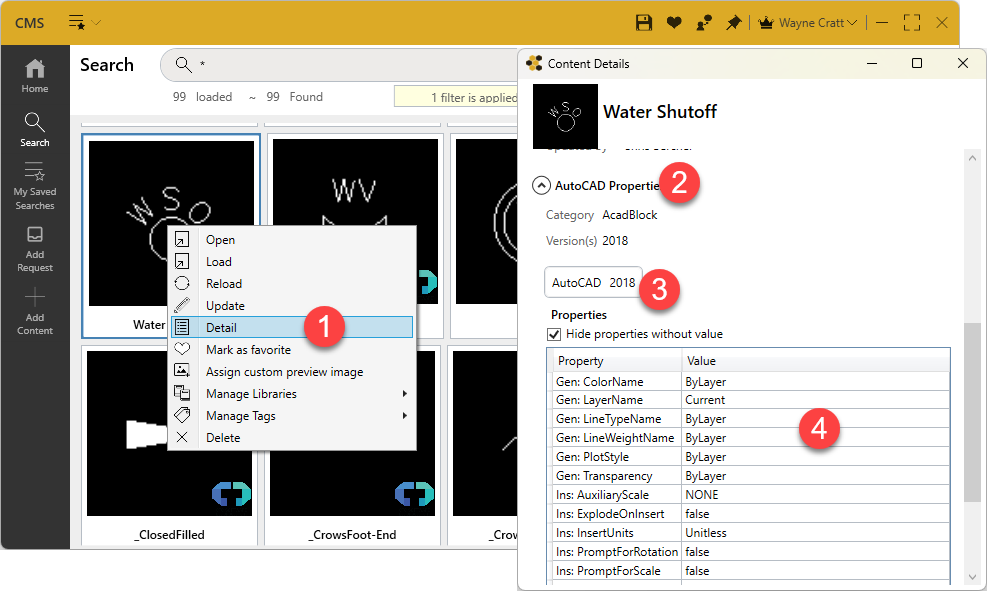Click the Update pencil icon in context menu
The height and width of the screenshot is (591, 987).
(182, 305)
